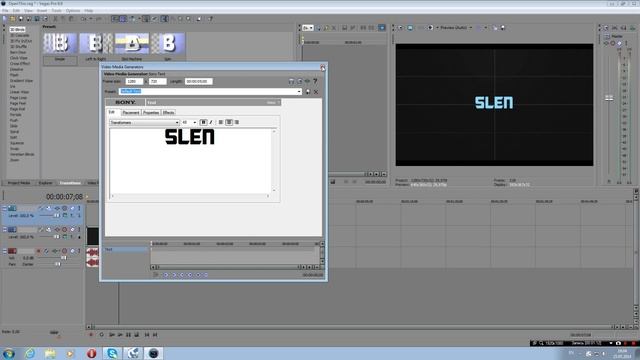Jump to first keyframe in generator dialog
Image resolution: width=640 pixels, height=360 pixels.
166,275
